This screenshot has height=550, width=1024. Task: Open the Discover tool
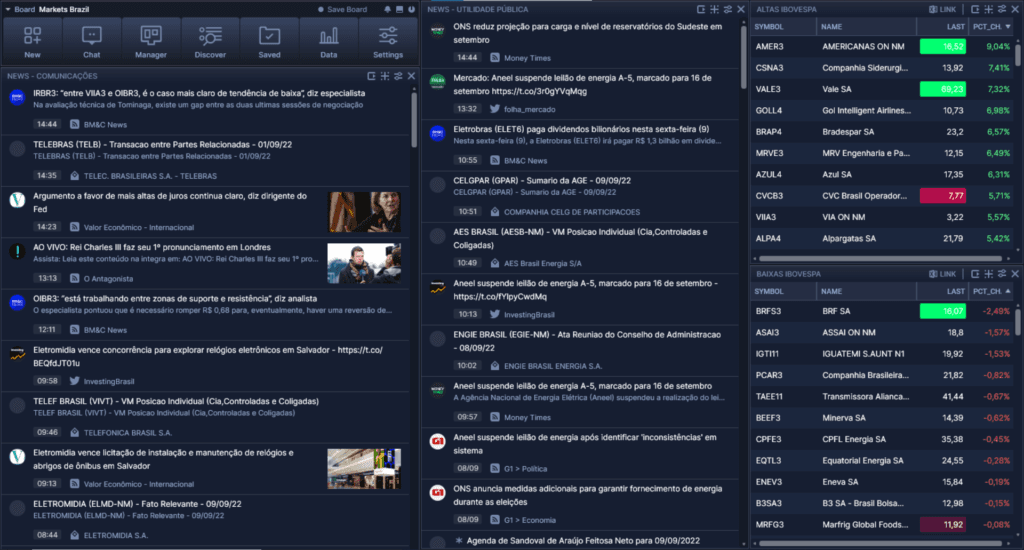[210, 42]
